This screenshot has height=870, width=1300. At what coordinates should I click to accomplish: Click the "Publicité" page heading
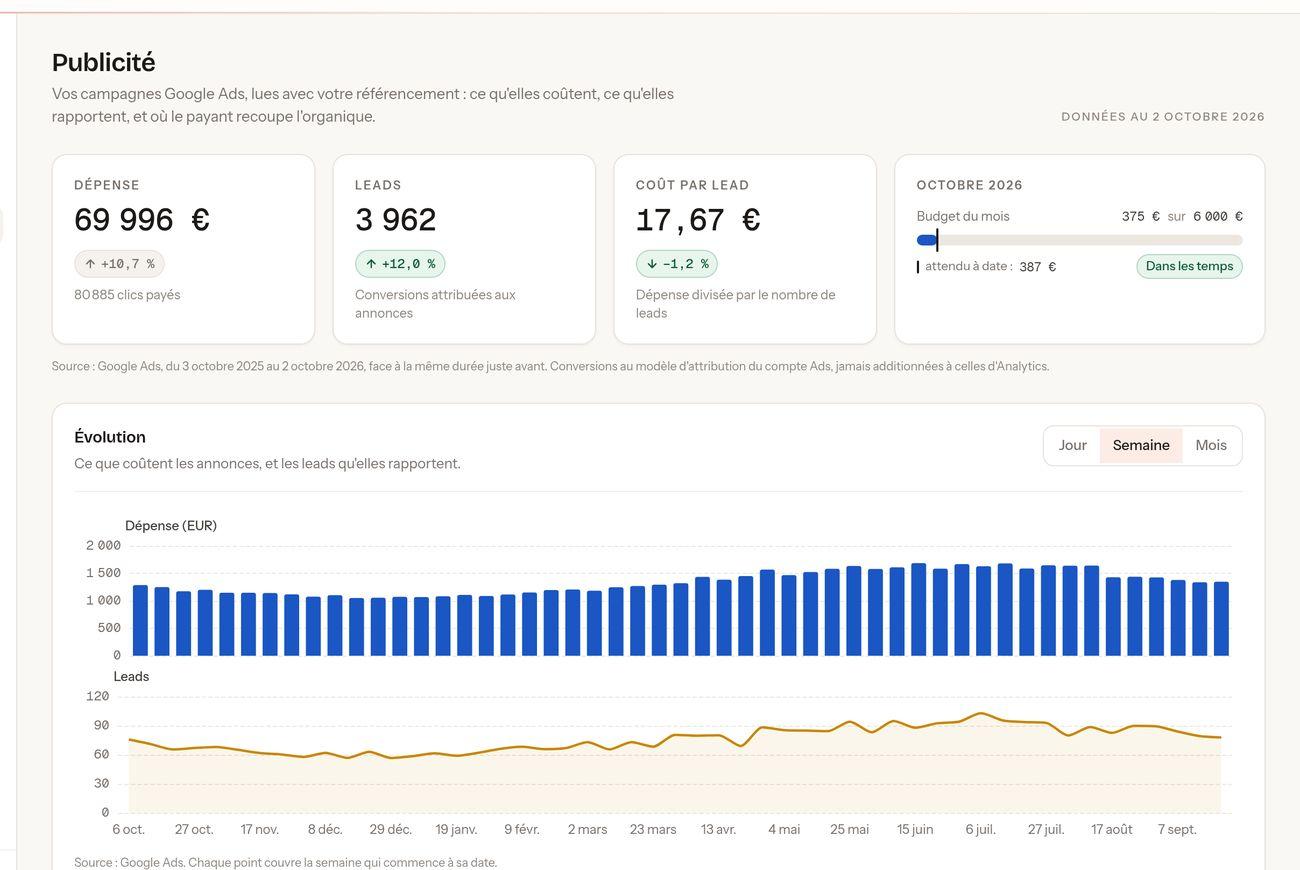(x=104, y=62)
